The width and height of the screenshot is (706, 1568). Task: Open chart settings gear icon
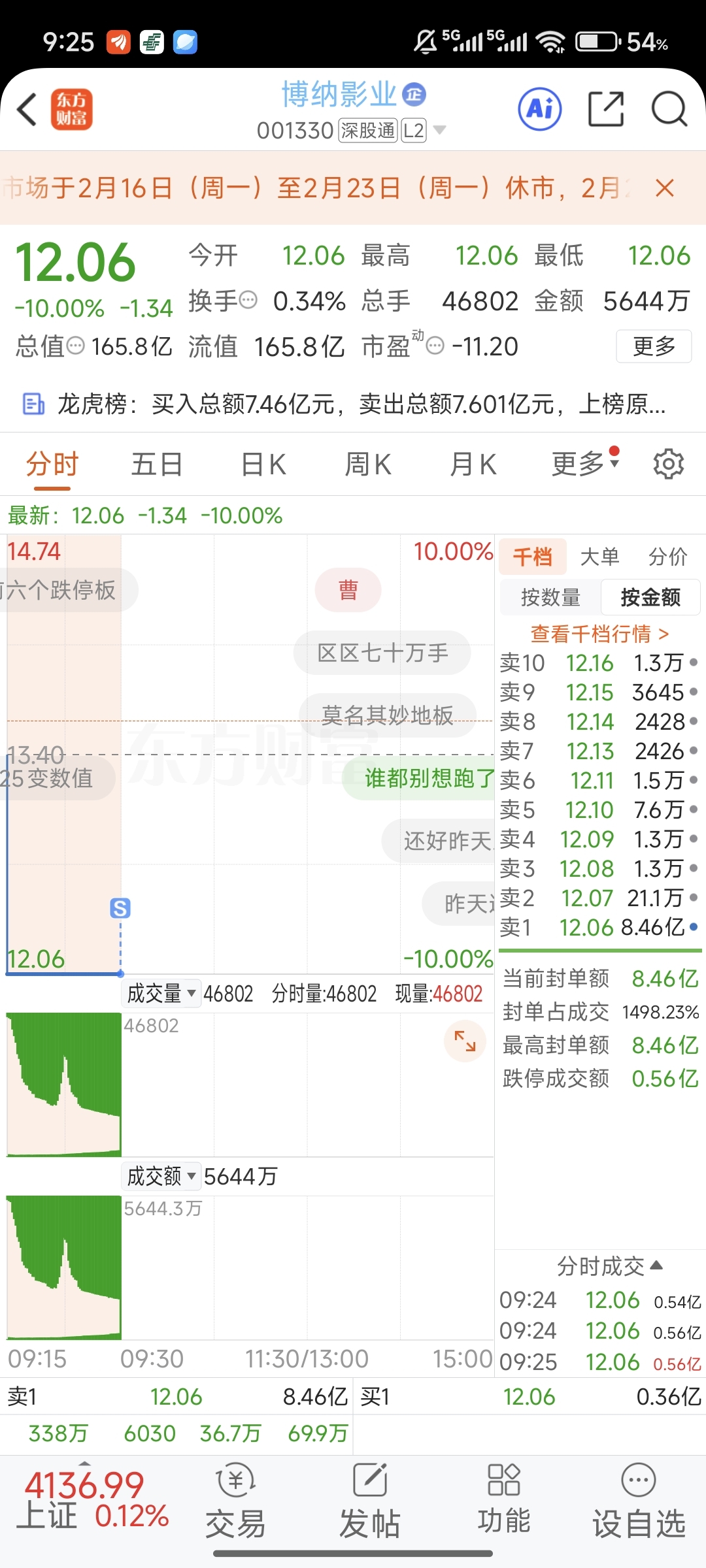[668, 464]
